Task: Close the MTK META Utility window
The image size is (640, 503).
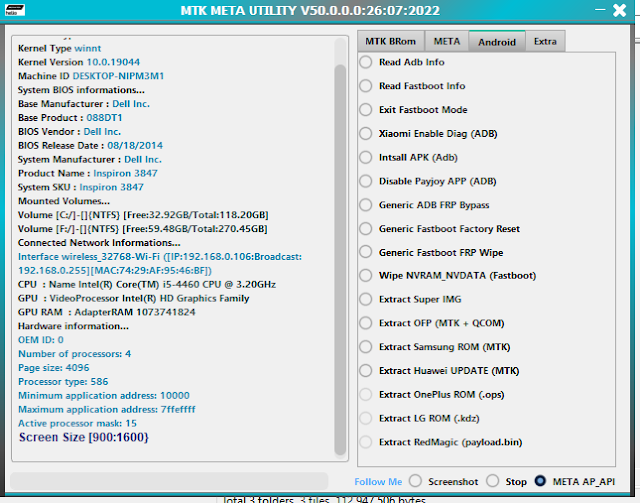Action: tap(620, 10)
